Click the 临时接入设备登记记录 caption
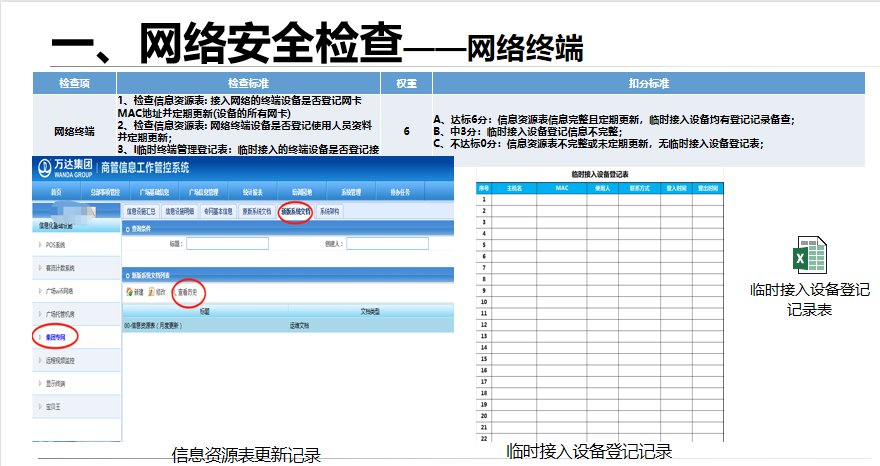Screen dimensions: 880x466 click(588, 451)
